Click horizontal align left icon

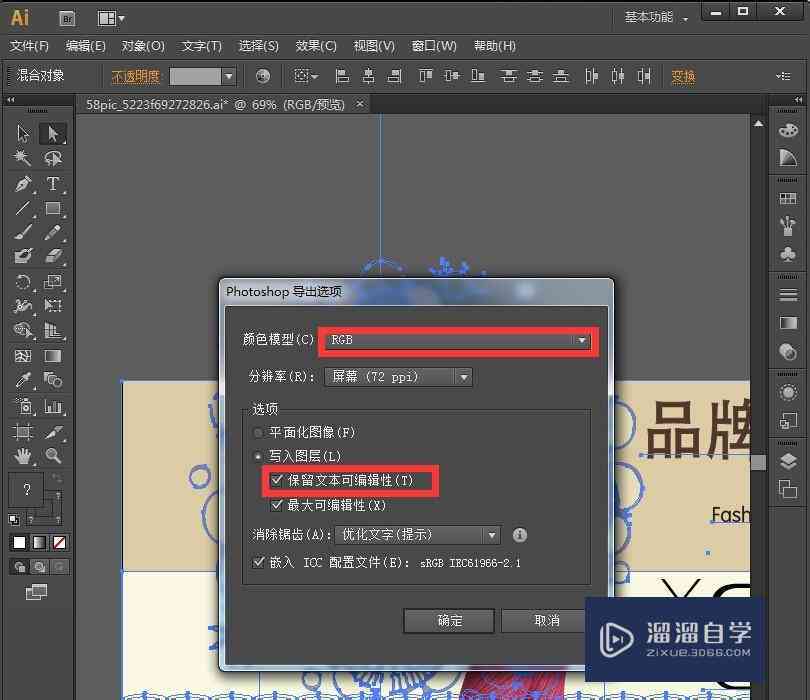tap(342, 76)
